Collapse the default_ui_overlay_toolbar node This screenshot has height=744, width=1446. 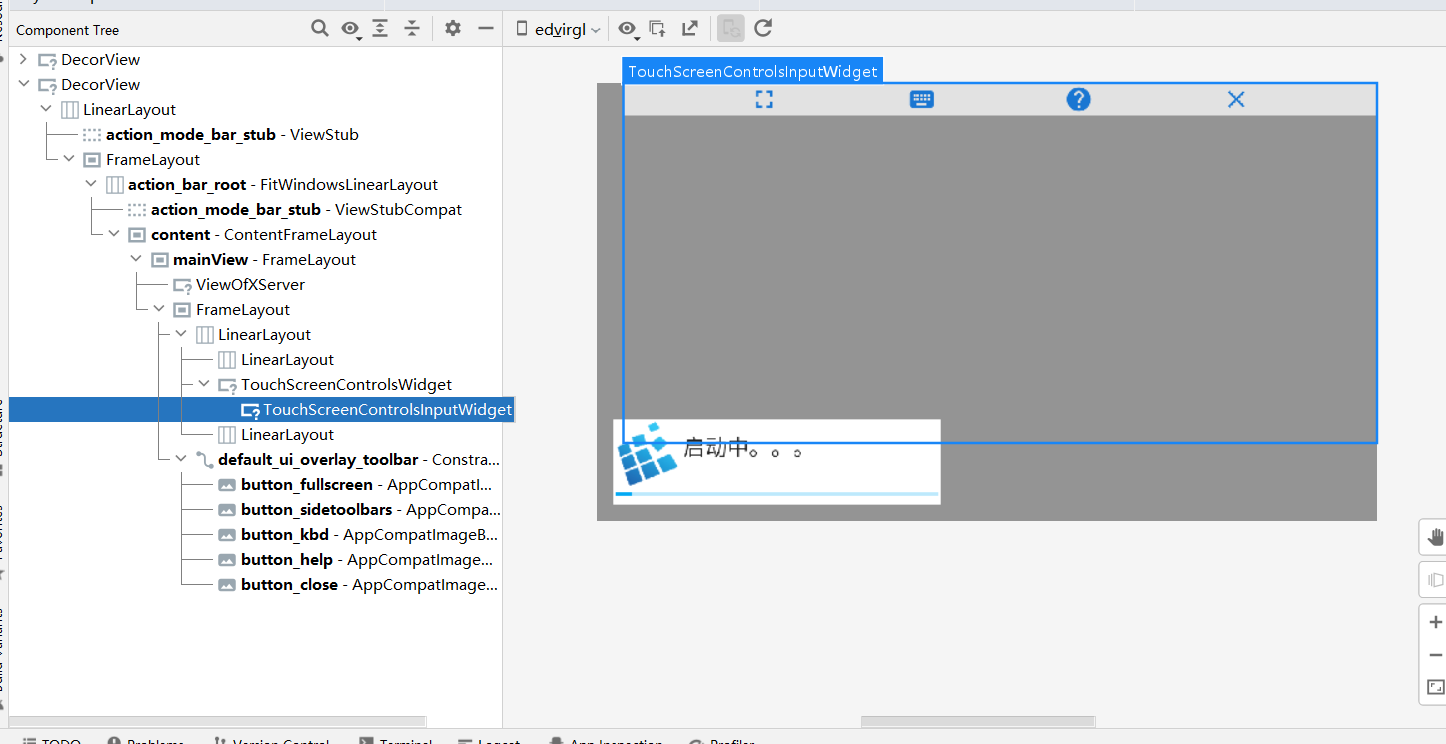tap(181, 459)
